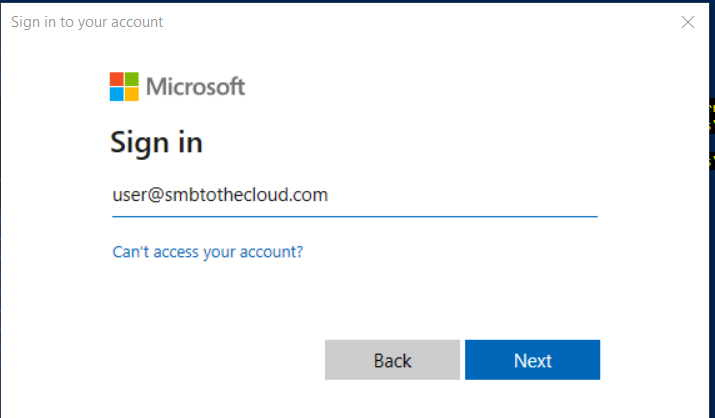
Task: Click the "Sign in to your account" window title
Action: pos(87,22)
